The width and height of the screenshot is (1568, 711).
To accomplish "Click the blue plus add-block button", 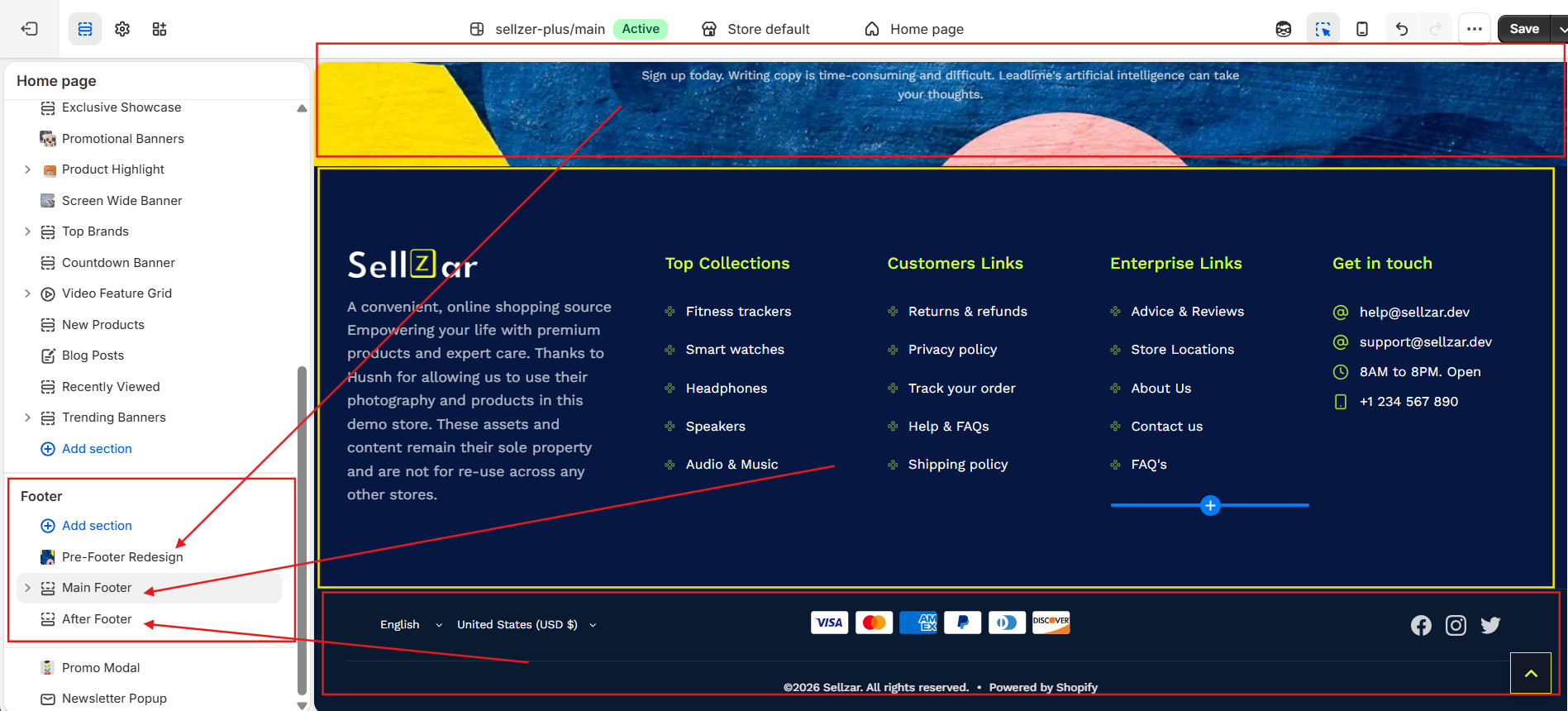I will click(1210, 505).
